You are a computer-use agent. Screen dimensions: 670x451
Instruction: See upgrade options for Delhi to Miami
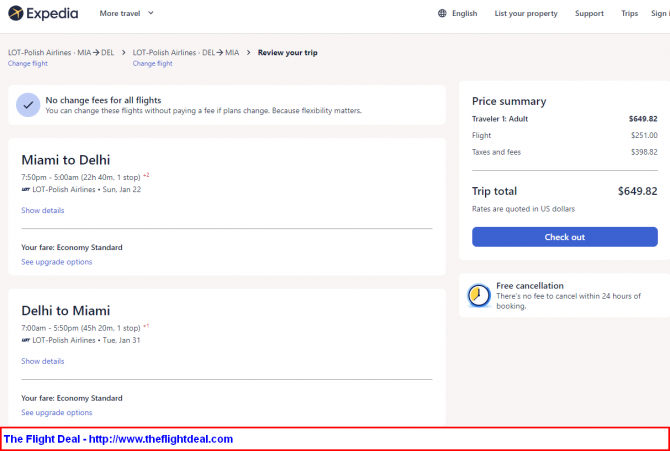(57, 413)
